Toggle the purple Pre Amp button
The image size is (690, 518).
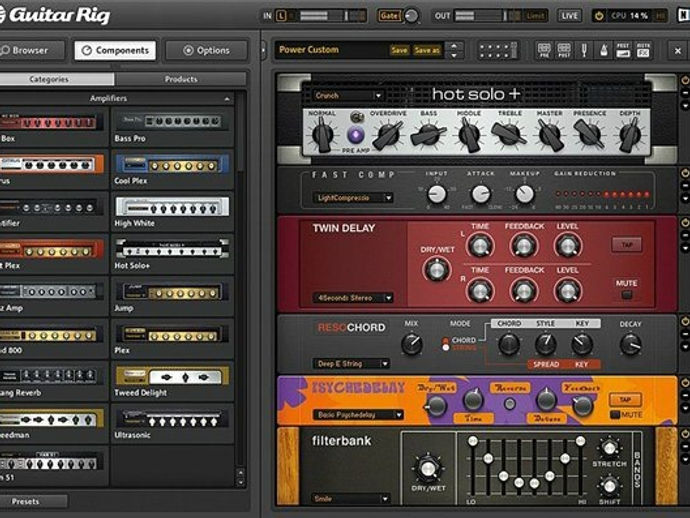click(356, 135)
